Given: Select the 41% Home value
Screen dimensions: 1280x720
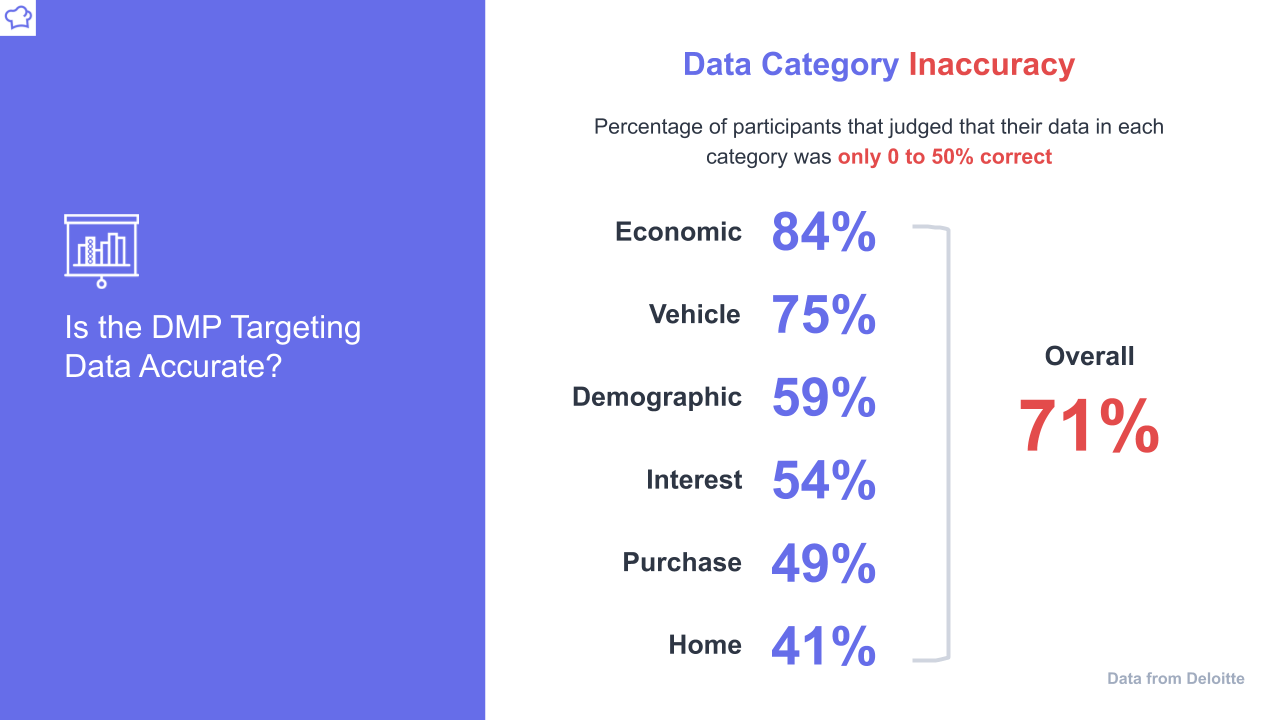Looking at the screenshot, I should (x=824, y=646).
